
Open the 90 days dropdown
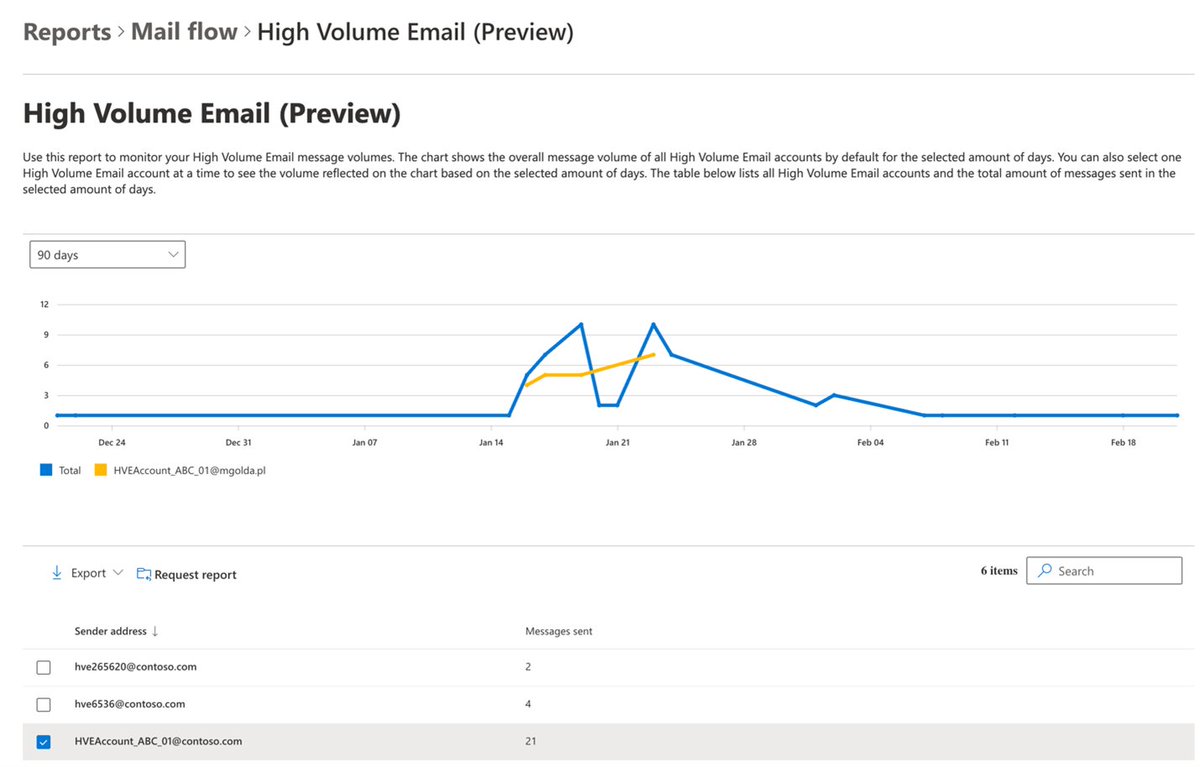pos(106,254)
